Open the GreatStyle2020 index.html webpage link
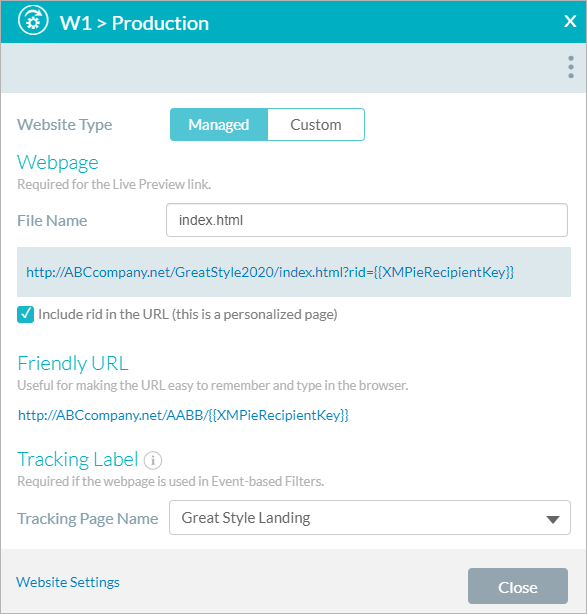Viewport: 587px width, 614px height. point(270,272)
